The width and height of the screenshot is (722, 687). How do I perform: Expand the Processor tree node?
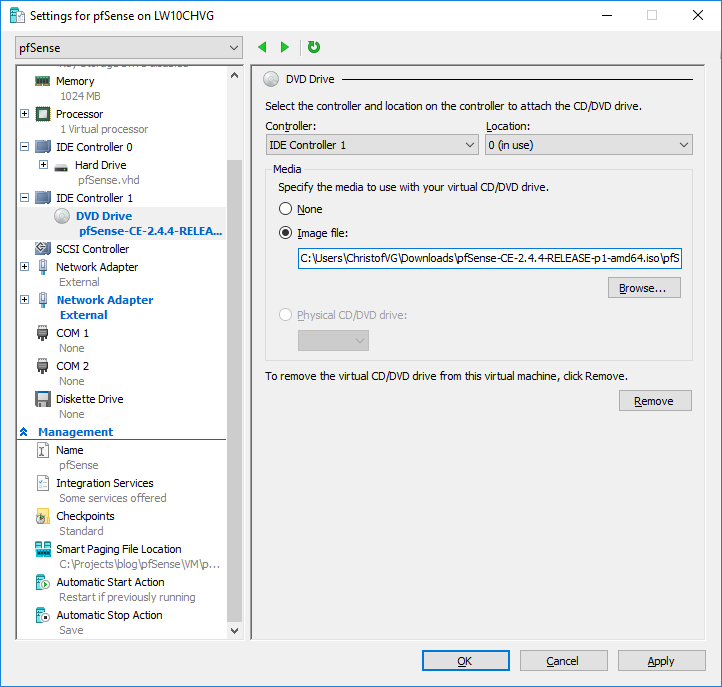(x=25, y=114)
